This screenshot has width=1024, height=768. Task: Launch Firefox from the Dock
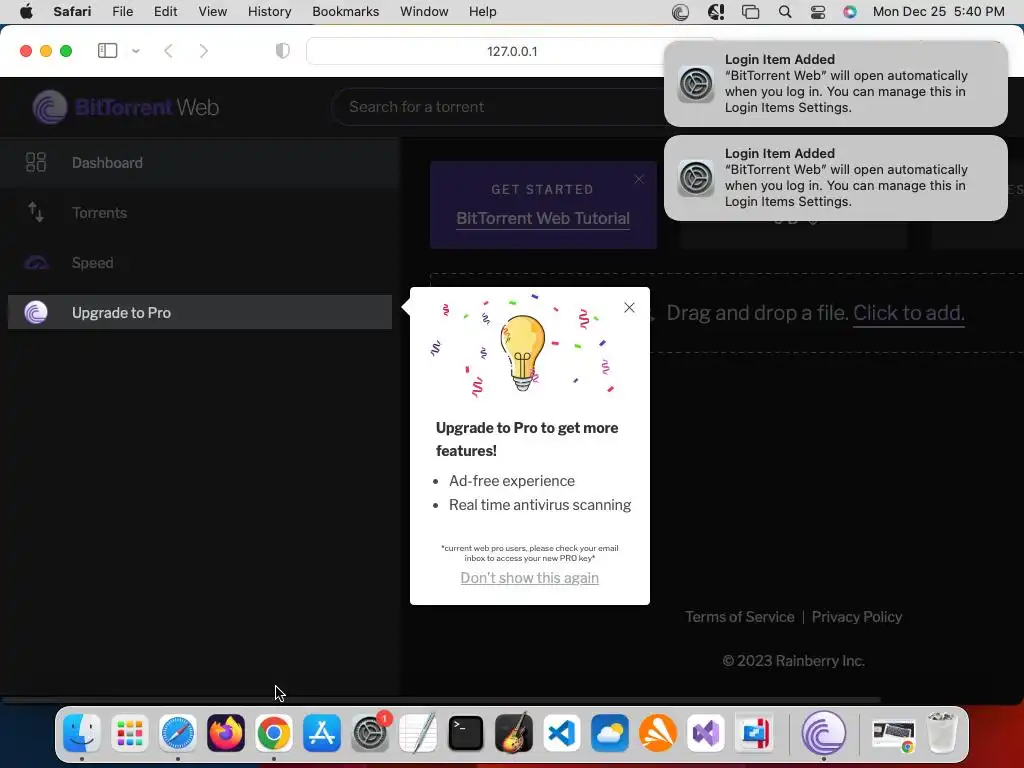point(225,733)
